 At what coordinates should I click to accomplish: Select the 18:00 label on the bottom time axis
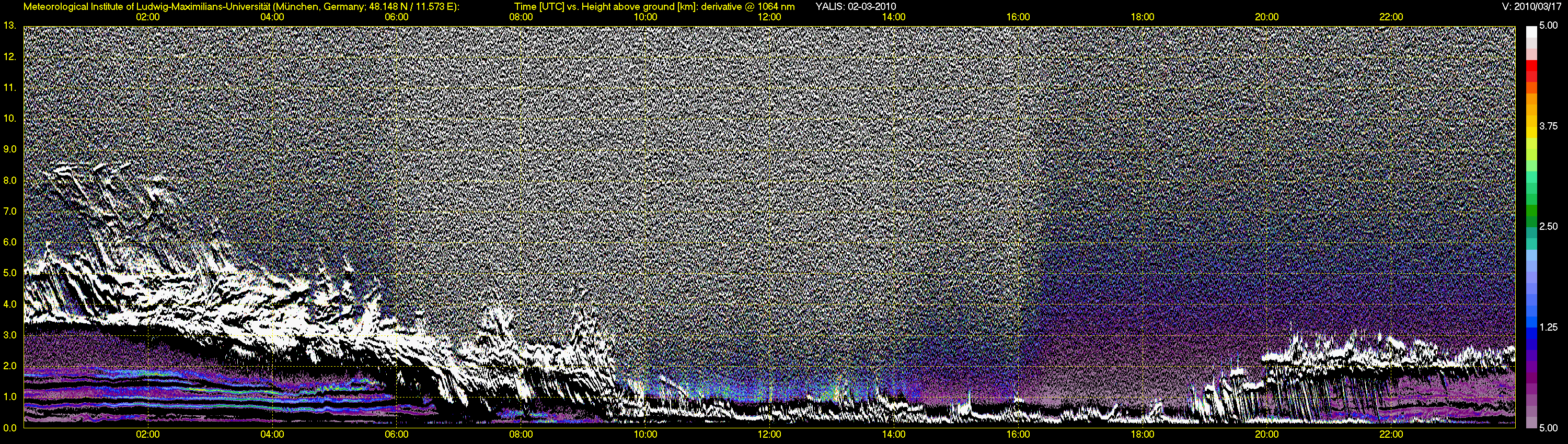click(1143, 435)
